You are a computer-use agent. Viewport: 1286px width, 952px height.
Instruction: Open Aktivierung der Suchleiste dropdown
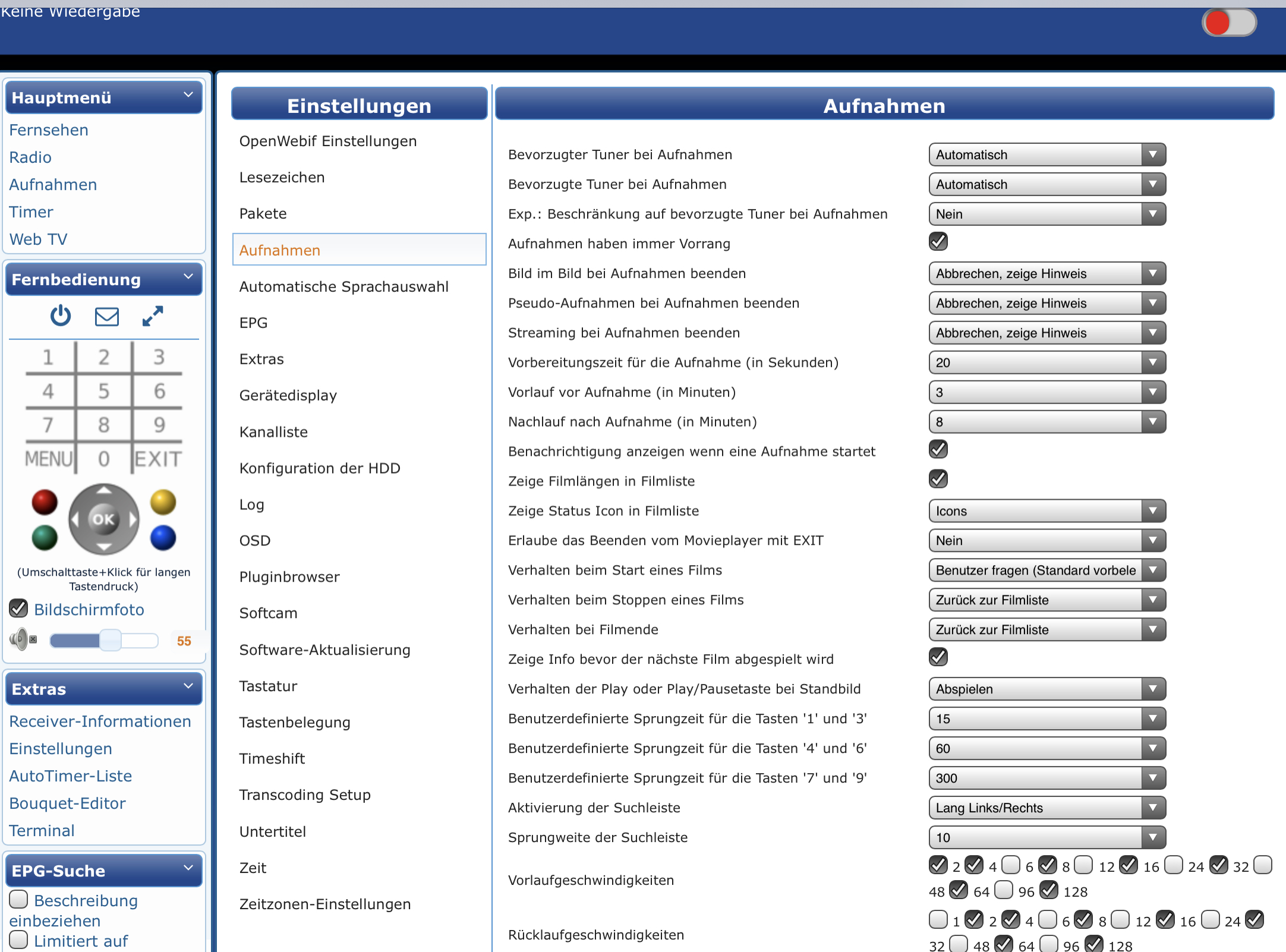click(1047, 808)
